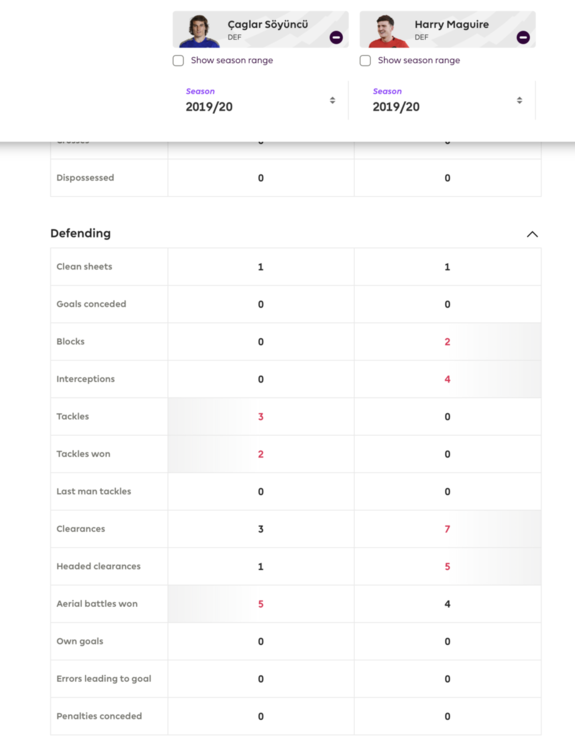The image size is (575, 750).
Task: Click the Tackles row label
Action: [73, 417]
